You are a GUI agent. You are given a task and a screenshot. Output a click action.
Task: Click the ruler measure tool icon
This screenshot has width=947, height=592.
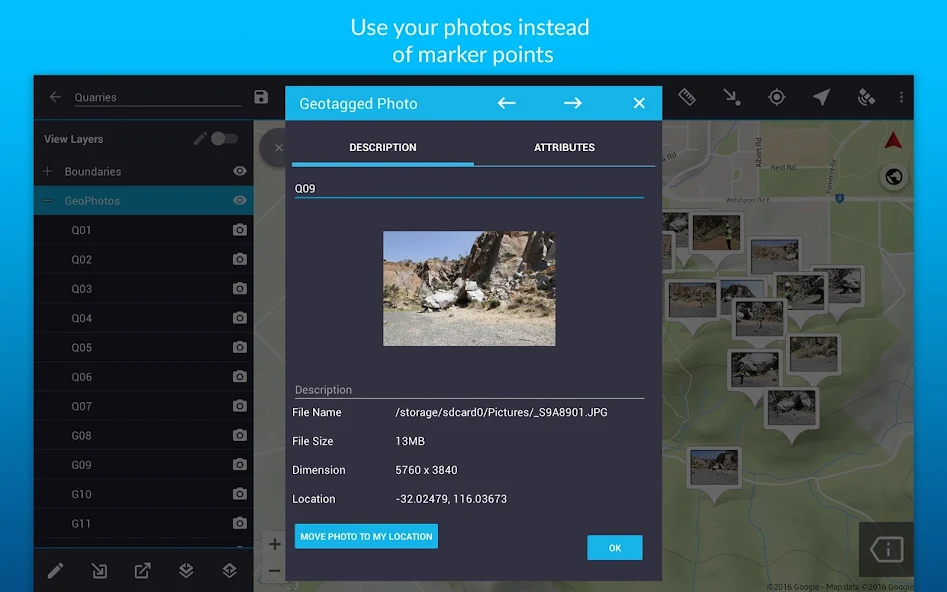click(687, 97)
